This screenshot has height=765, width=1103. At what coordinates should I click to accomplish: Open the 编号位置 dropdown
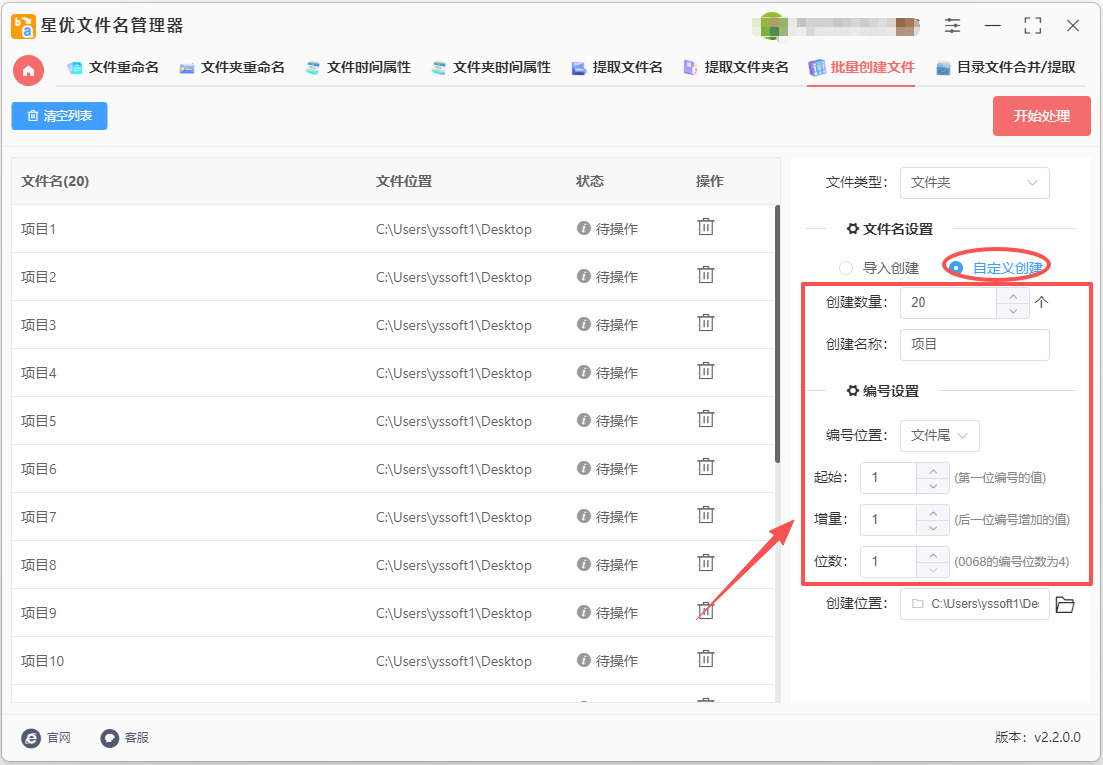coord(939,436)
